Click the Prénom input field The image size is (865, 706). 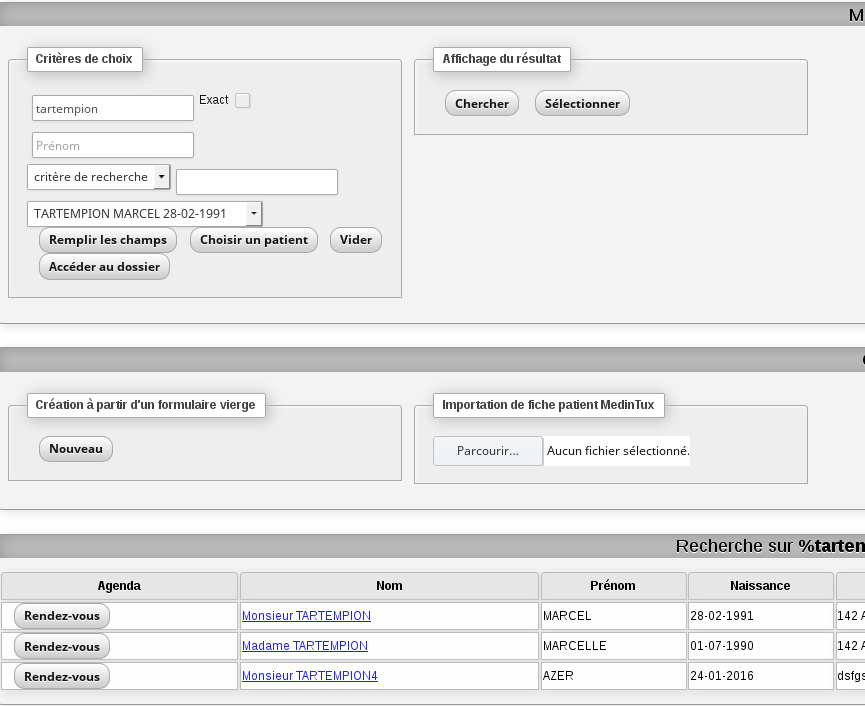point(112,145)
